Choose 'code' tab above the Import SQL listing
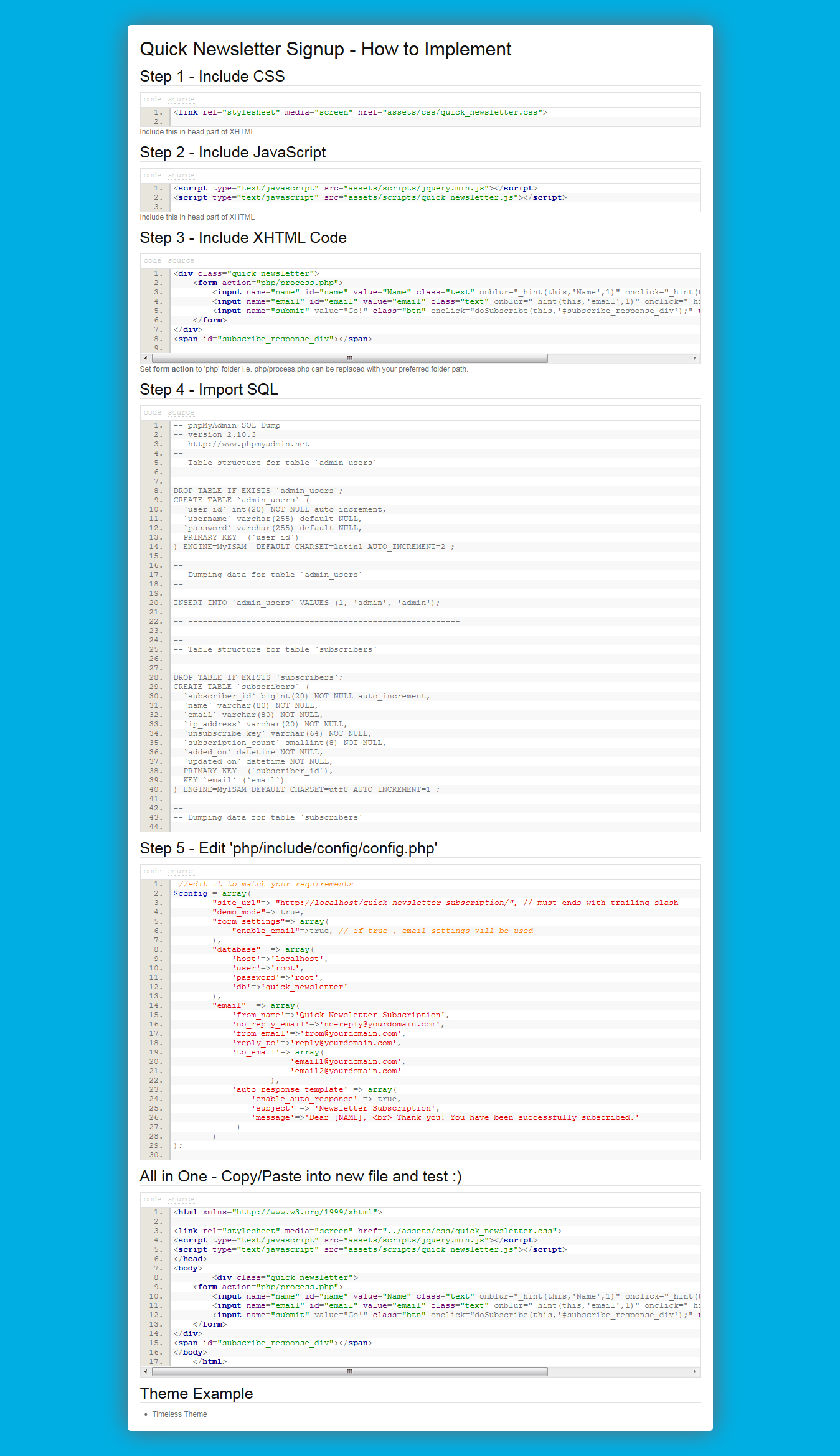 tap(152, 413)
